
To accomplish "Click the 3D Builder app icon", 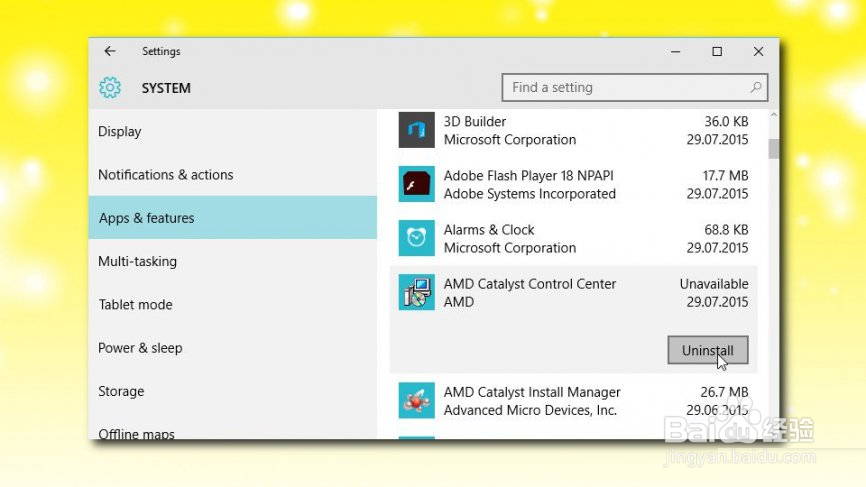I will pos(416,130).
